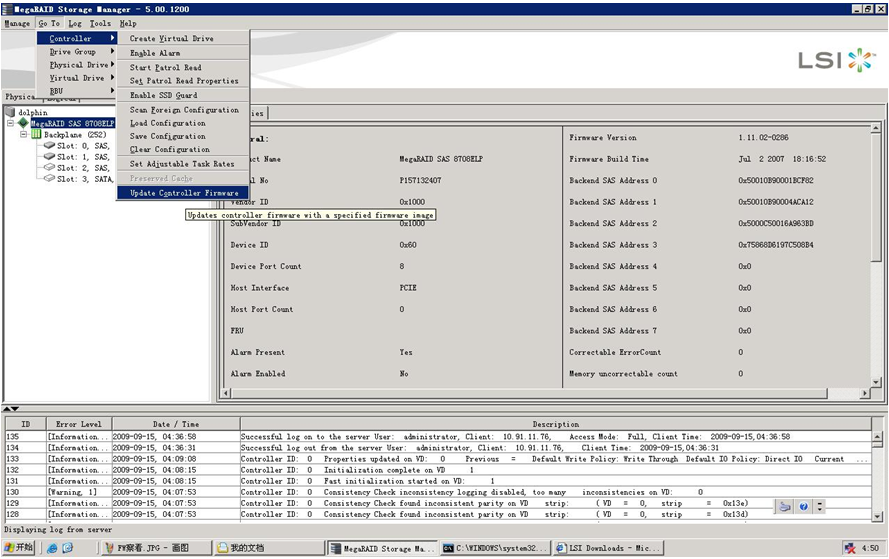Click Enable Alarm in Controller submenu
The width and height of the screenshot is (889, 559).
tap(155, 53)
